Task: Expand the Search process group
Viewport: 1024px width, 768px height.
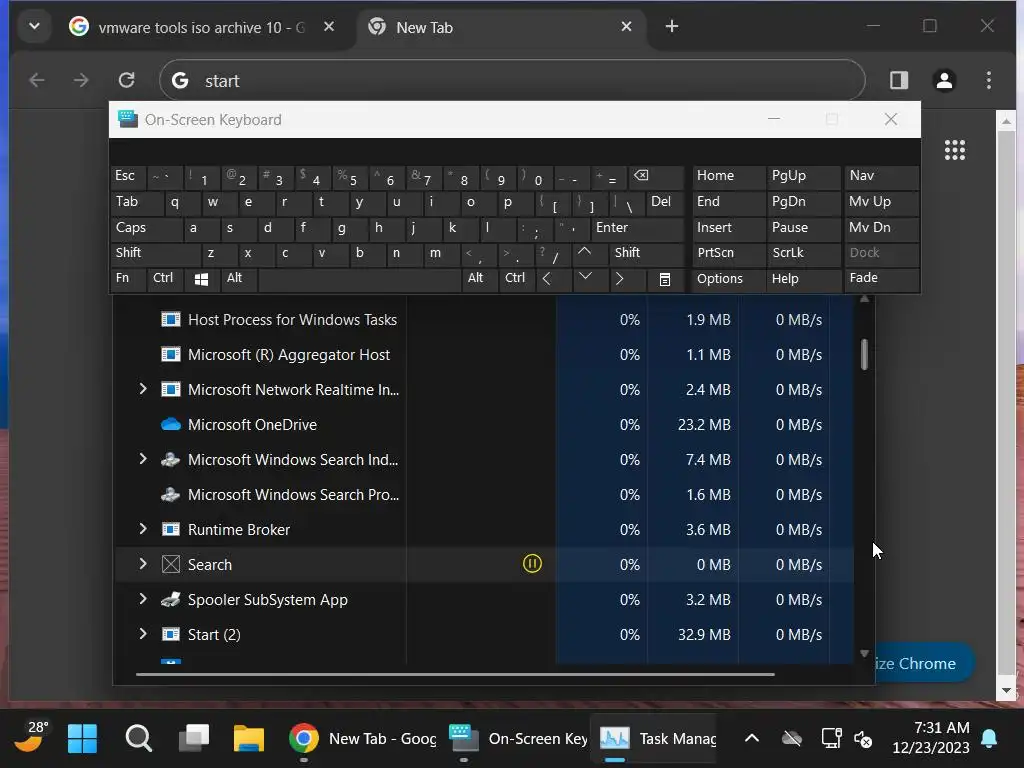Action: click(143, 564)
